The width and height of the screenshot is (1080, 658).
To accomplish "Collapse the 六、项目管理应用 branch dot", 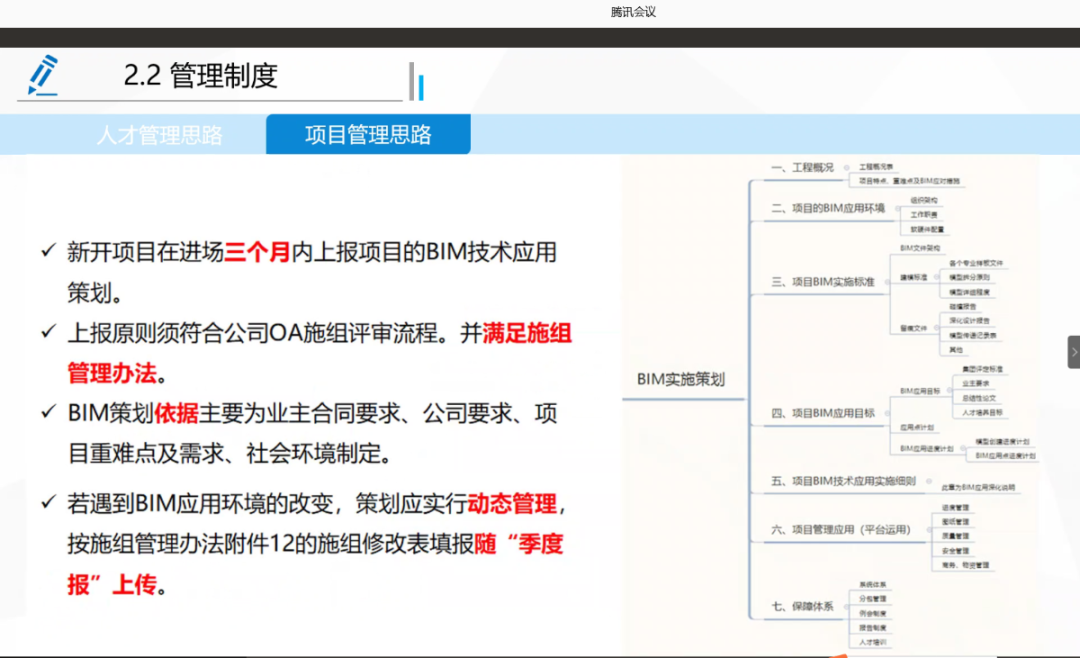I will pos(929,529).
